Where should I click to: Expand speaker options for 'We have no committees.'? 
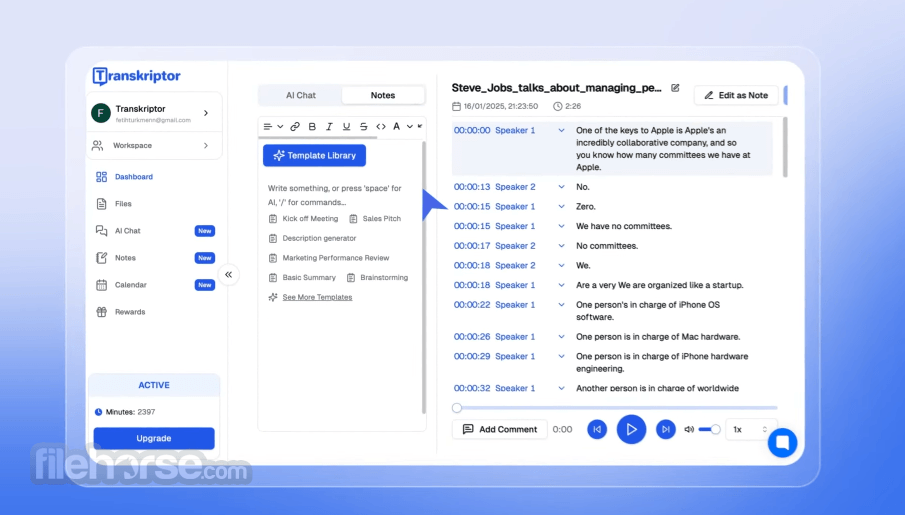[x=561, y=226]
